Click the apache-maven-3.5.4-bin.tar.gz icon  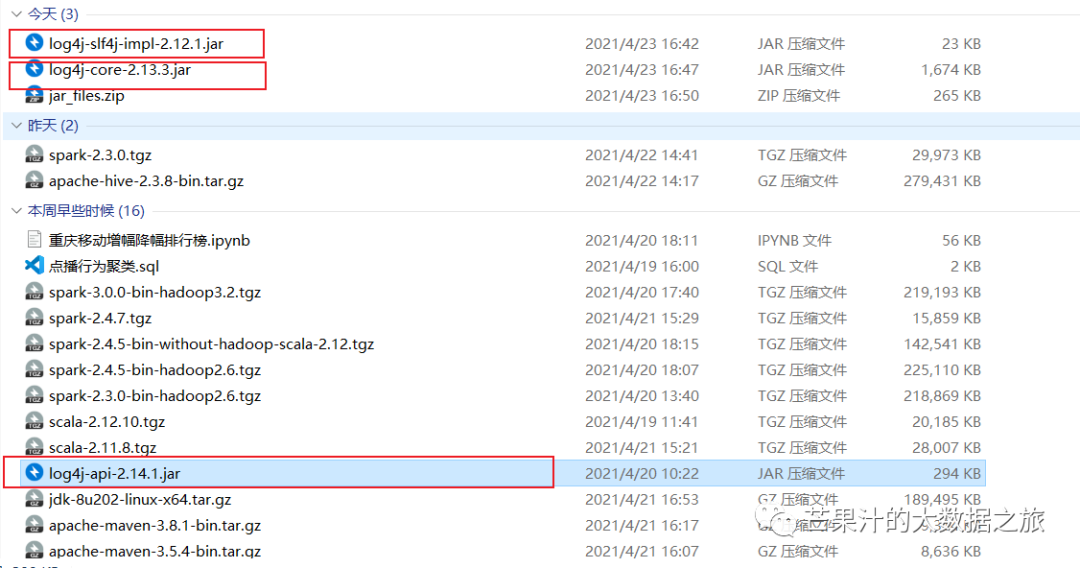[34, 551]
